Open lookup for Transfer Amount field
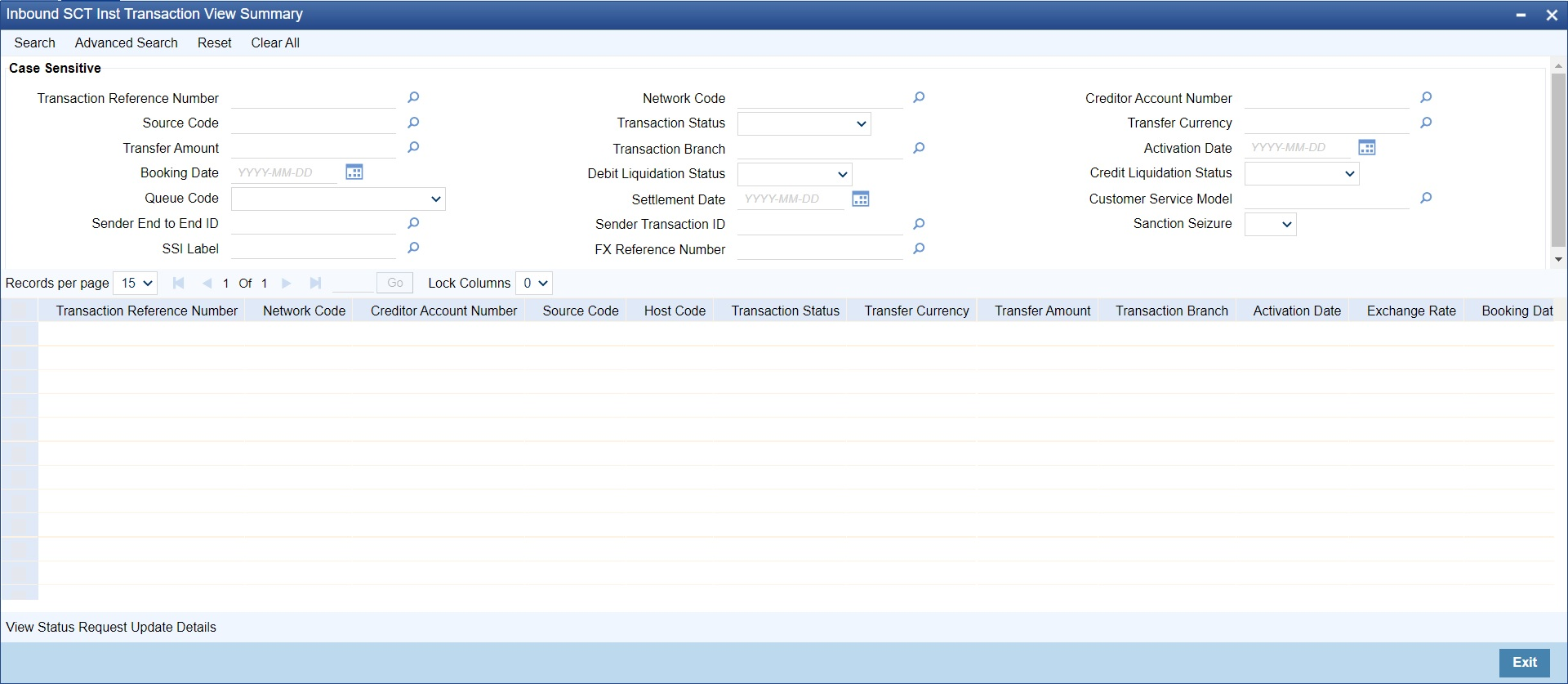The image size is (1568, 684). 413,147
